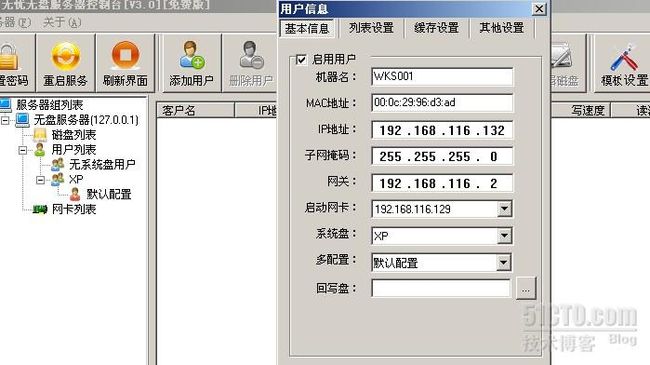The image size is (650, 365).
Task: Select 默认配置 text in the tree
Action: (109, 194)
